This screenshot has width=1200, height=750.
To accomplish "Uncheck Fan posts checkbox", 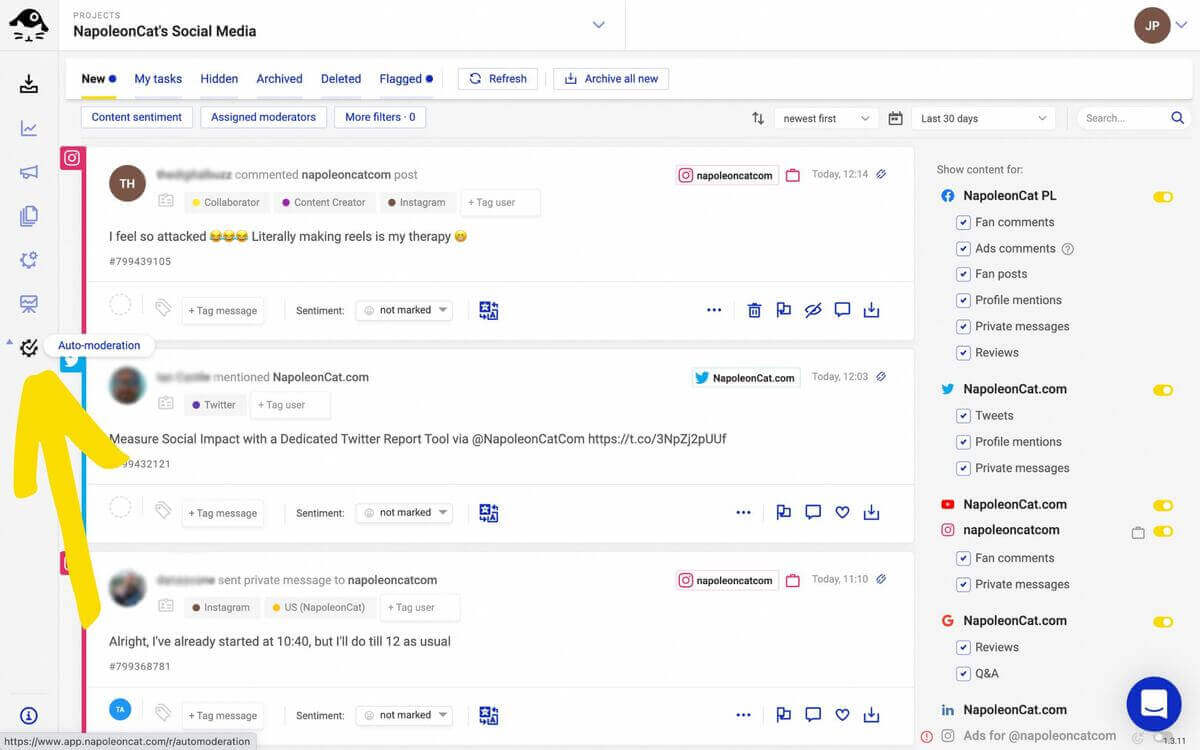I will click(x=963, y=274).
